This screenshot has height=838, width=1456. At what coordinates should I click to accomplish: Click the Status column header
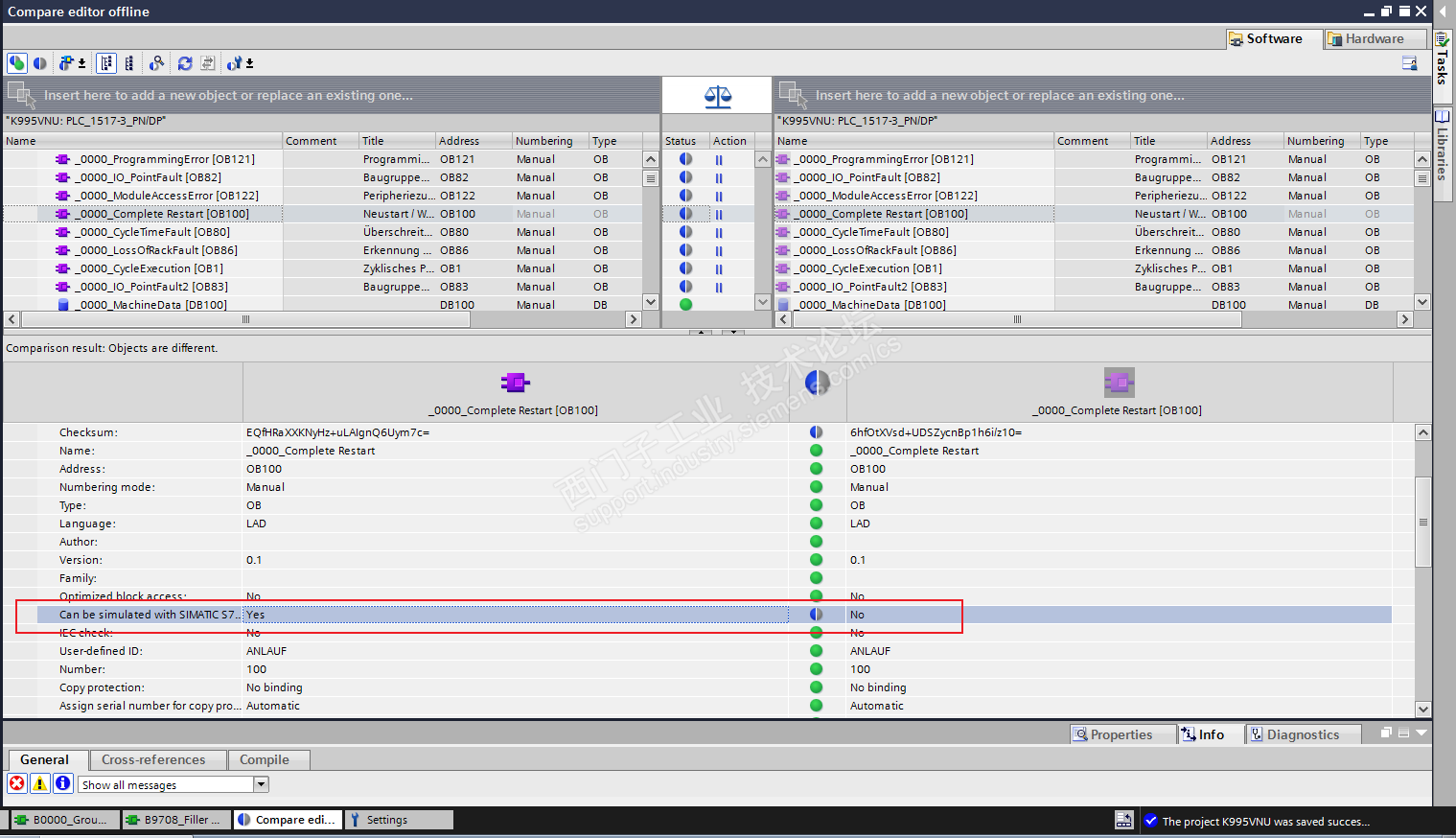[x=685, y=141]
